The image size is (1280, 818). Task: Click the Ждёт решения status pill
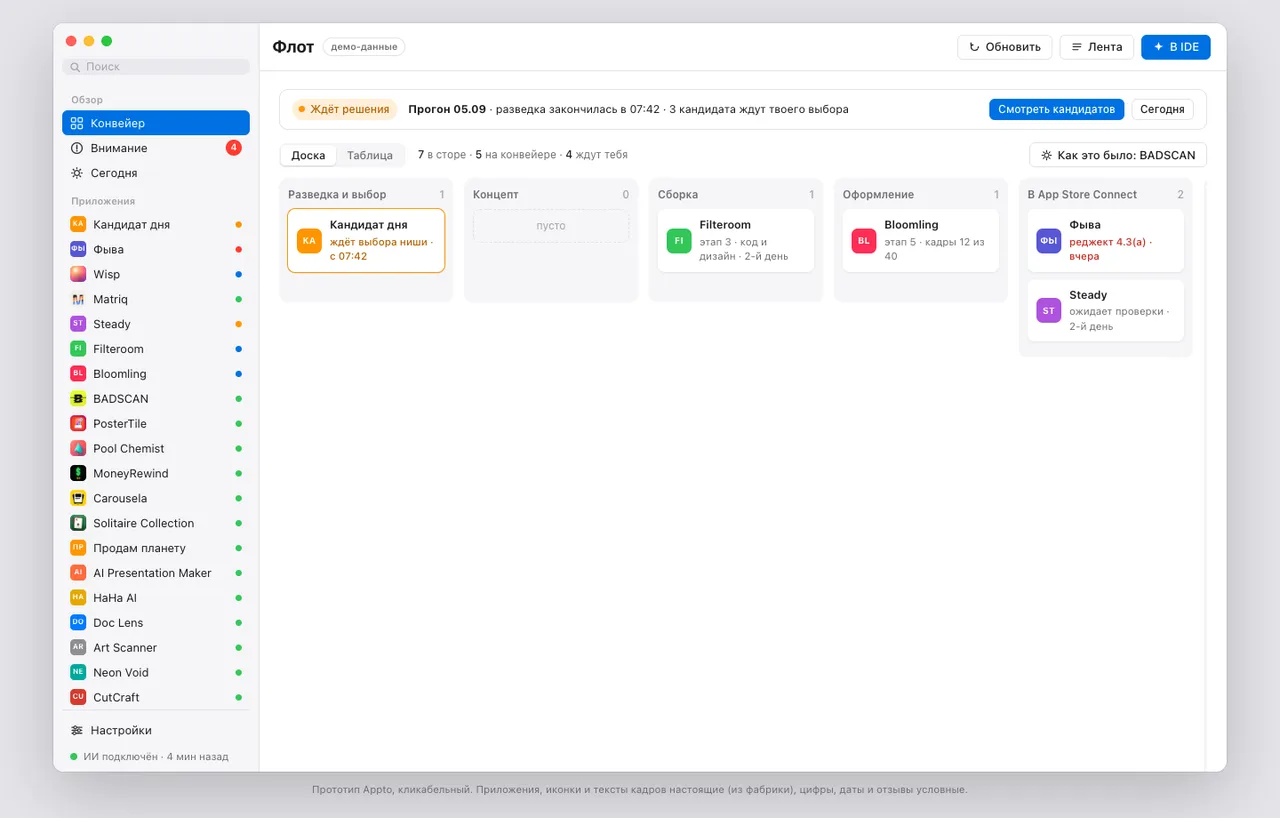click(345, 109)
